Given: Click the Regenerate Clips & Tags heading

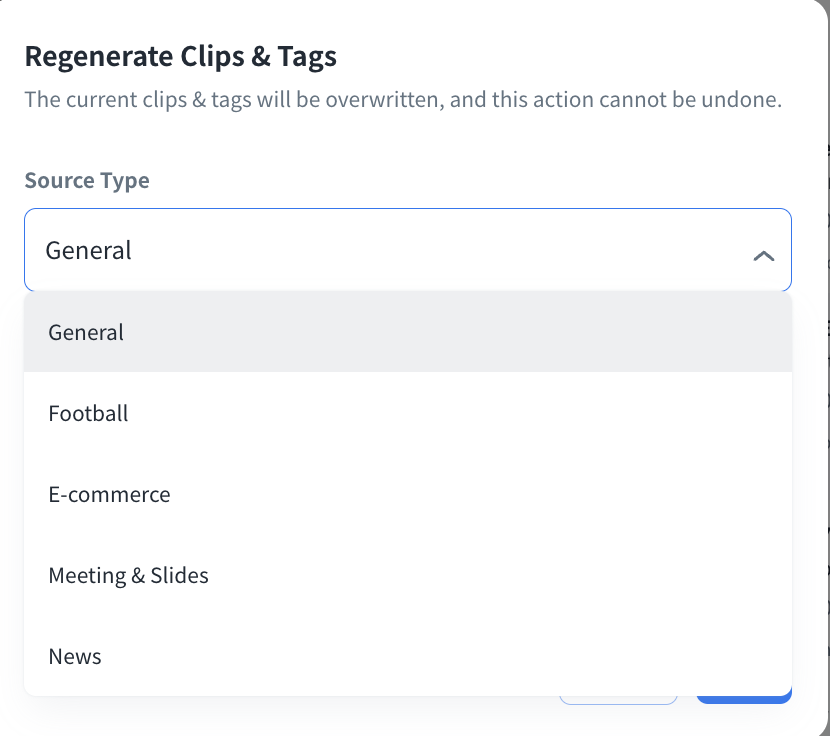Looking at the screenshot, I should tap(180, 57).
